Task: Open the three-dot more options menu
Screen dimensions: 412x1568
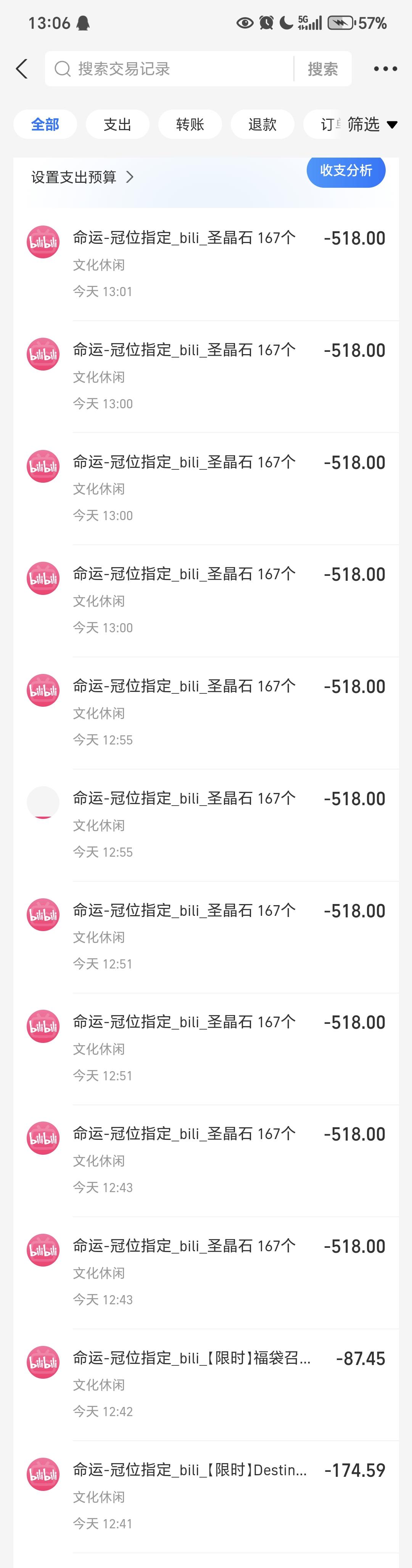Action: pyautogui.click(x=385, y=69)
